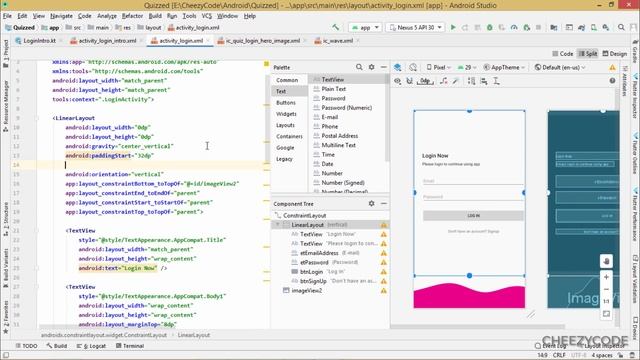Open the design help question-mark icon
Image resolution: width=640 pixels, height=360 pixels.
coord(612,81)
